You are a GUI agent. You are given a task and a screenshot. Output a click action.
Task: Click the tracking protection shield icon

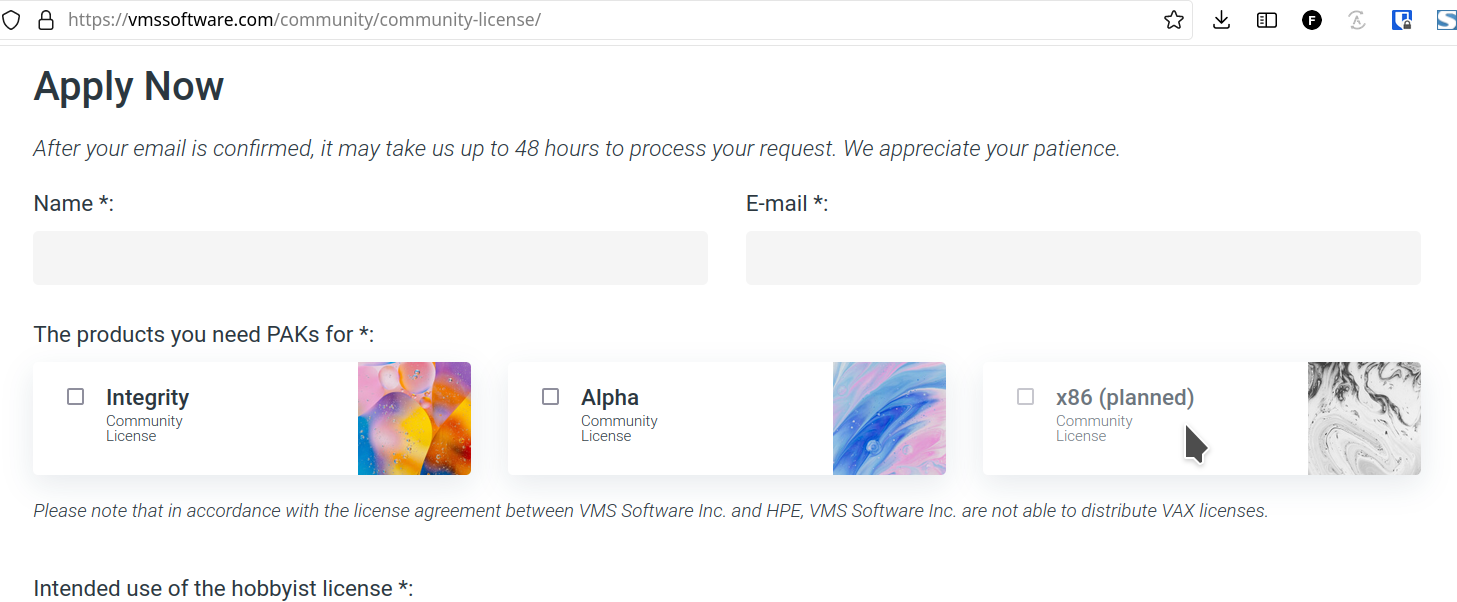coord(11,20)
